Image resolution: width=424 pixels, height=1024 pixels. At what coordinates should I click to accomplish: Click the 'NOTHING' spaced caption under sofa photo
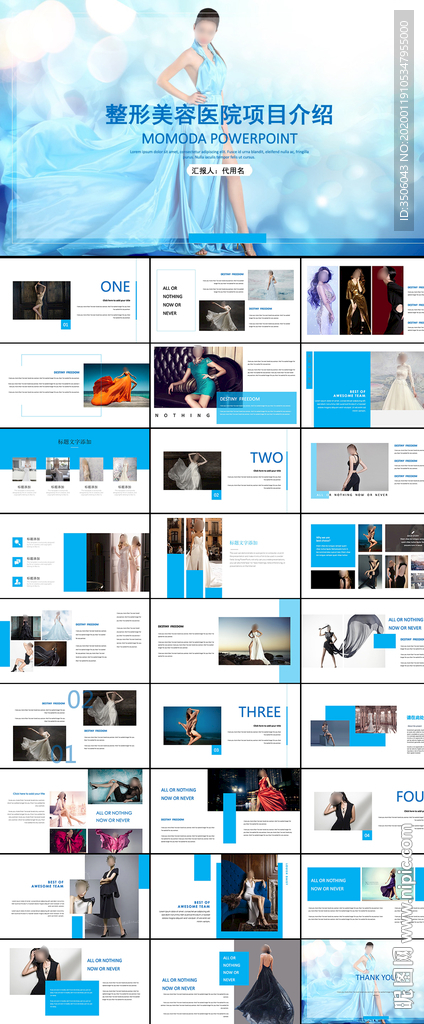pos(183,415)
